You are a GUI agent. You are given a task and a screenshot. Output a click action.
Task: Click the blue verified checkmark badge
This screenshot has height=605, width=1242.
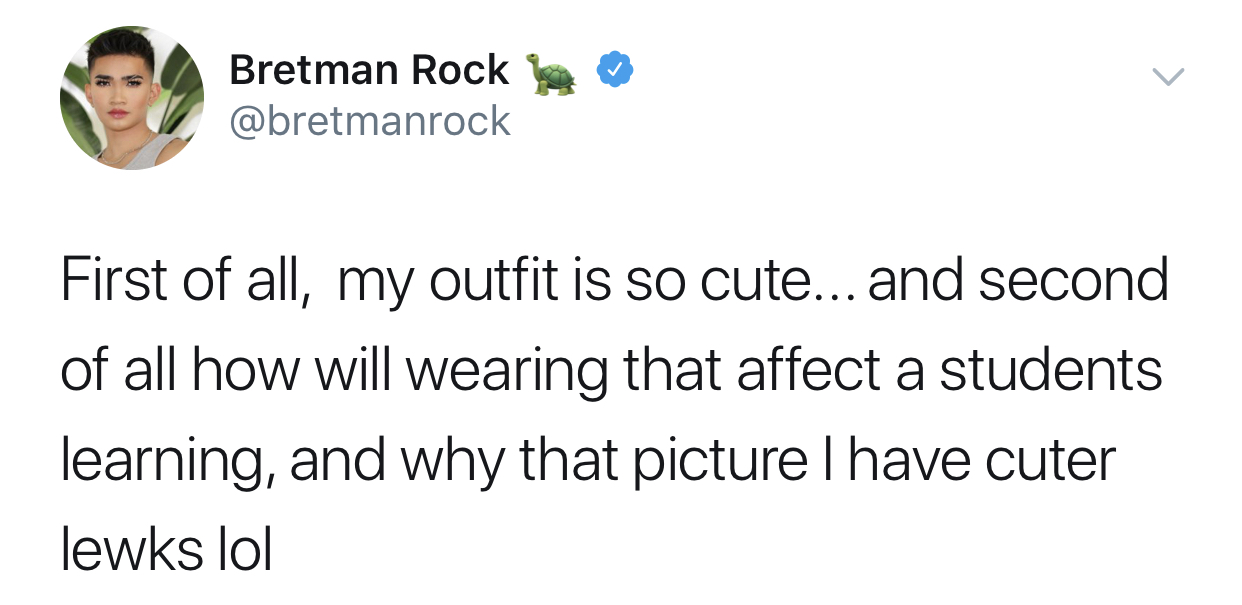pos(613,71)
